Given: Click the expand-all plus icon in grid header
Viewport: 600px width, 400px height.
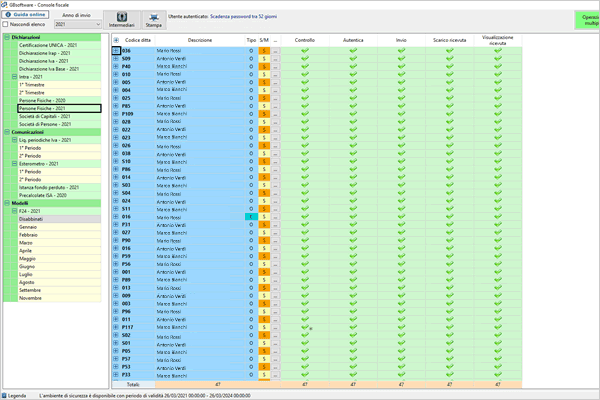Looking at the screenshot, I should pos(116,40).
